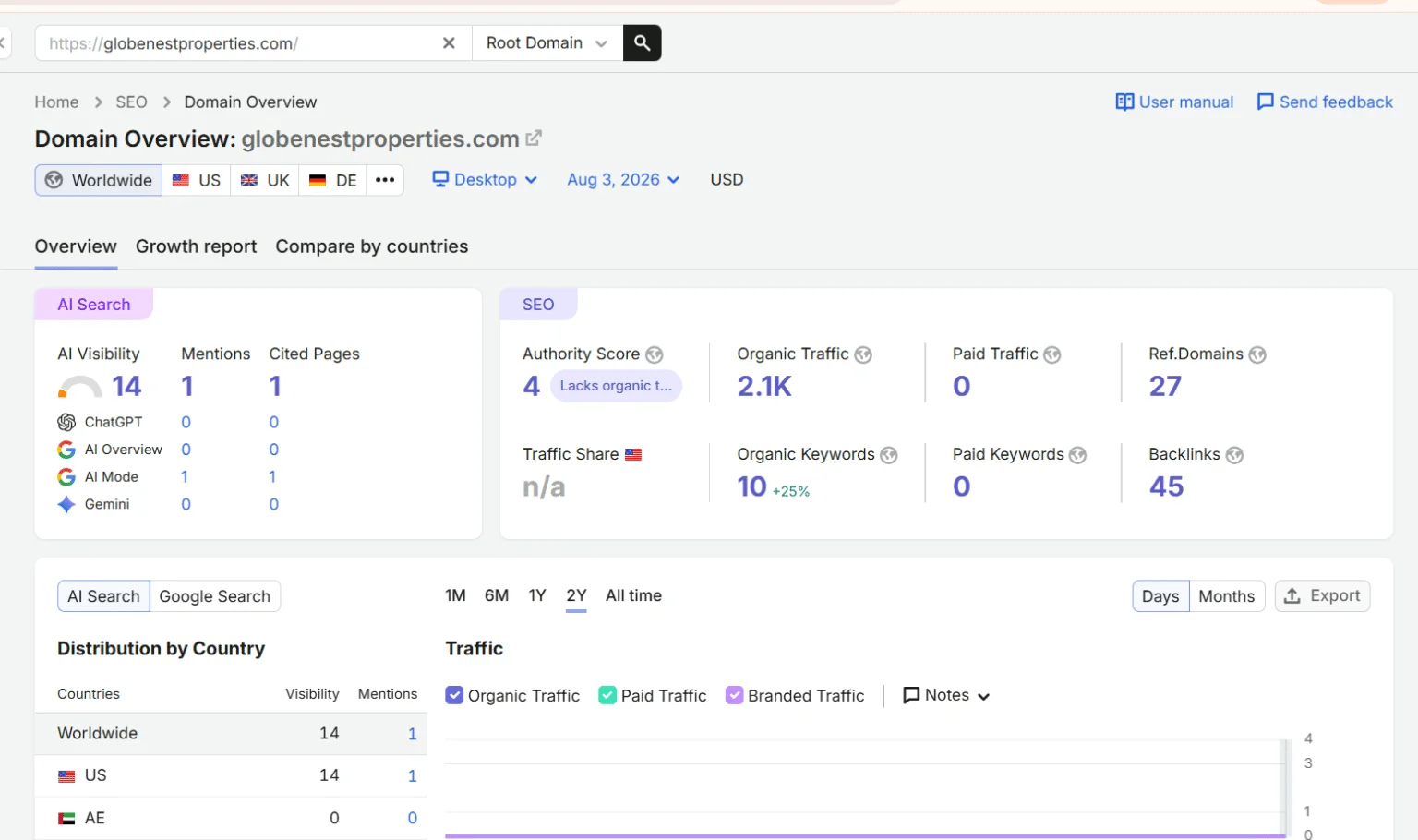The height and width of the screenshot is (840, 1418).
Task: Open more countries ellipsis menu
Action: coord(385,180)
